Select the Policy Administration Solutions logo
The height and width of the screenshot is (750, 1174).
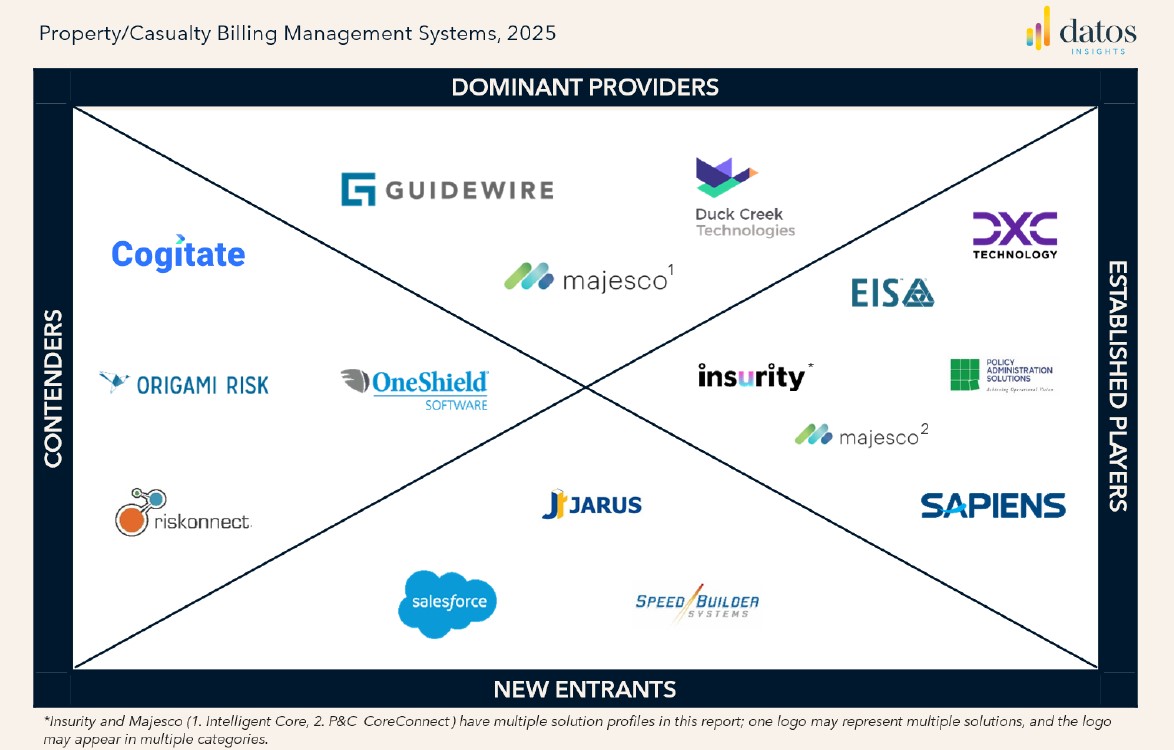pyautogui.click(x=1001, y=375)
